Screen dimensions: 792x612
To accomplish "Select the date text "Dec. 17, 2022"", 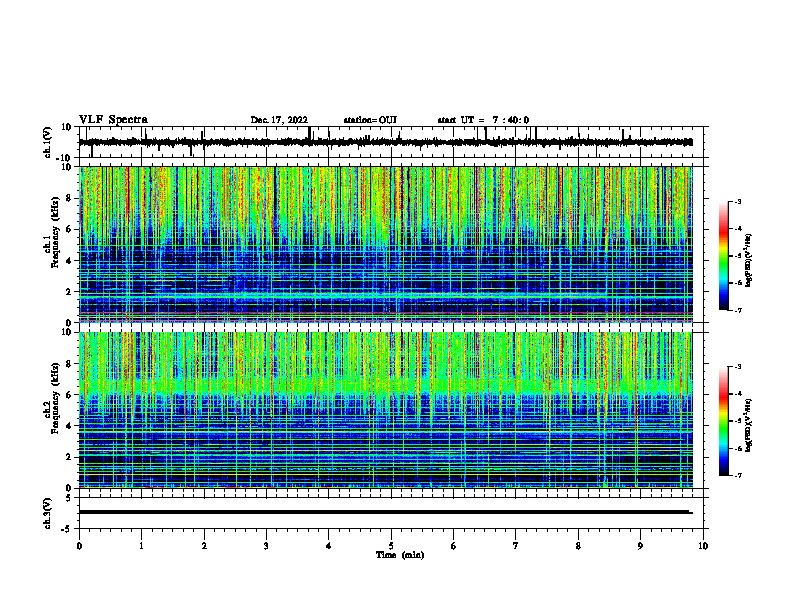I will pos(279,120).
